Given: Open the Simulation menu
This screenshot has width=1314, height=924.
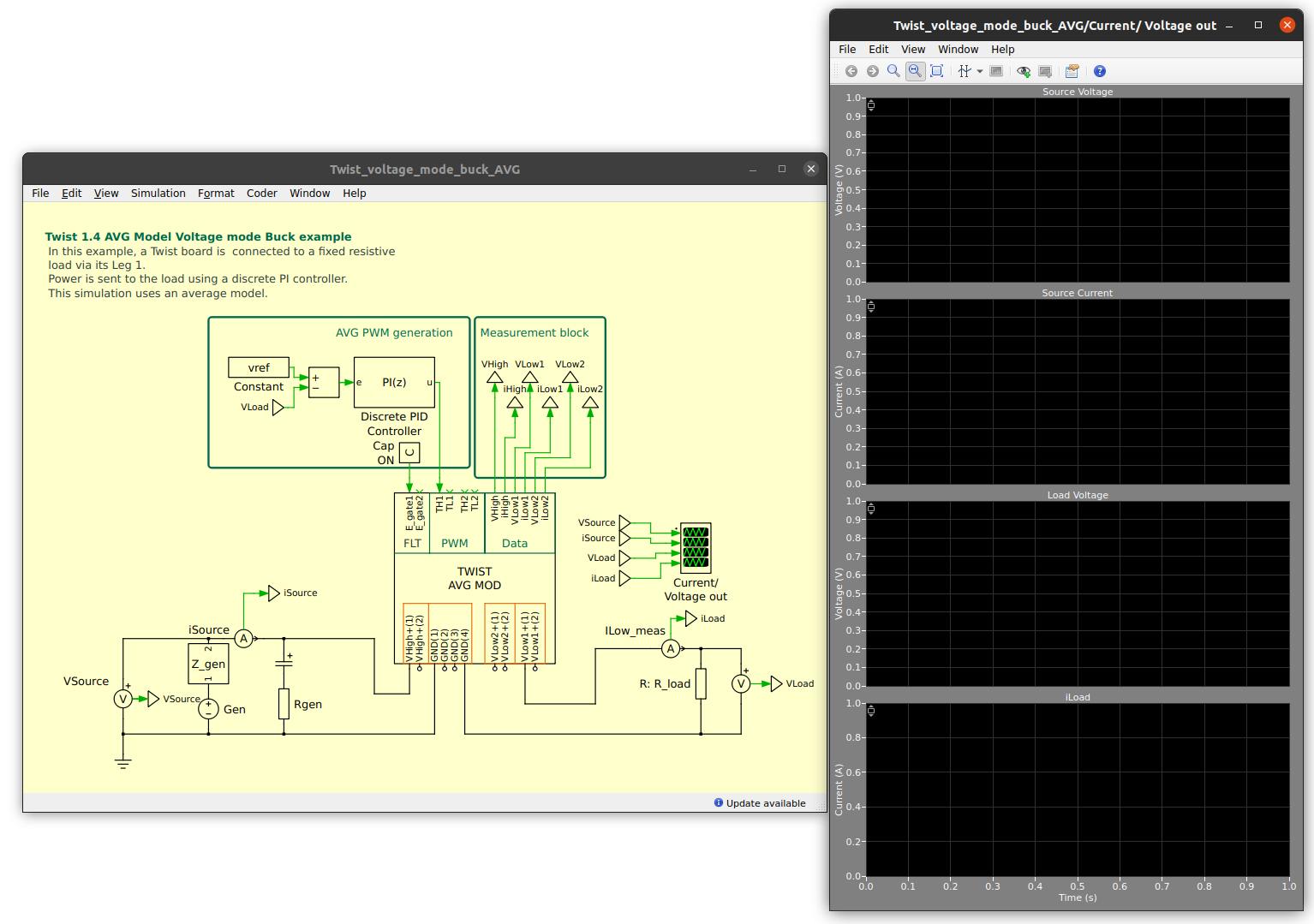Looking at the screenshot, I should (x=158, y=194).
